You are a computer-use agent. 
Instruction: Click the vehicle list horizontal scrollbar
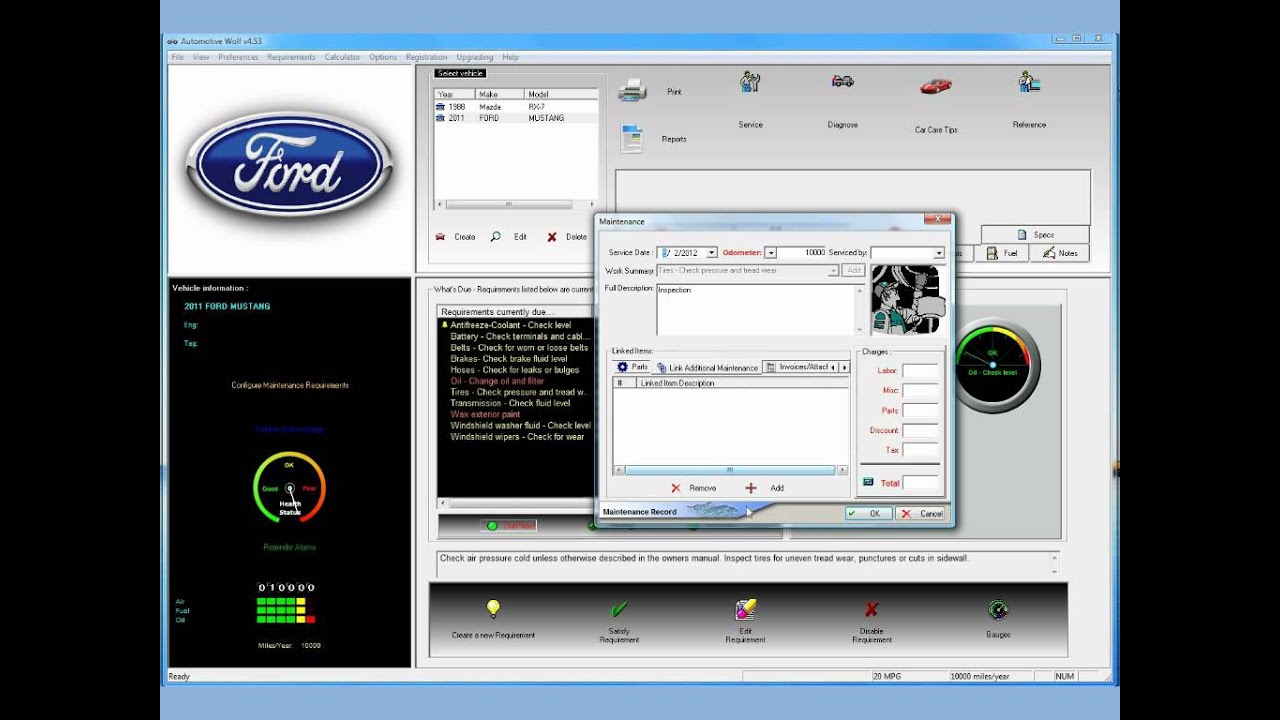515,204
